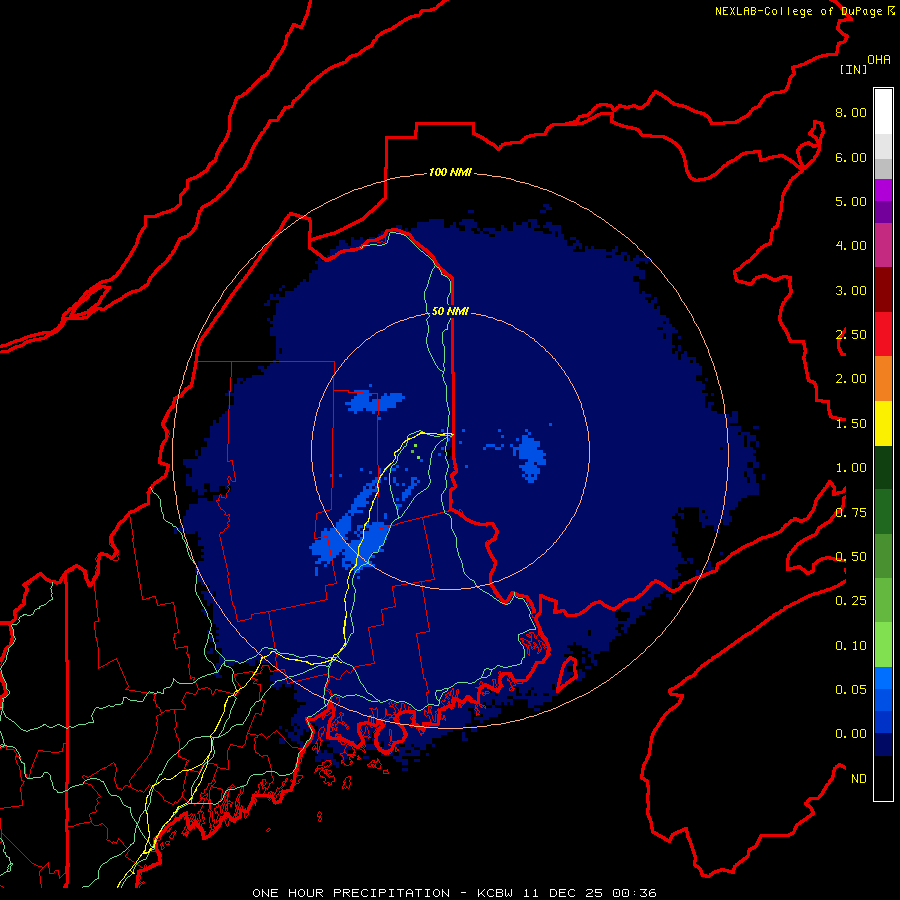Click the 100 NMI range ring label
Screen dimensions: 900x900
tap(450, 172)
